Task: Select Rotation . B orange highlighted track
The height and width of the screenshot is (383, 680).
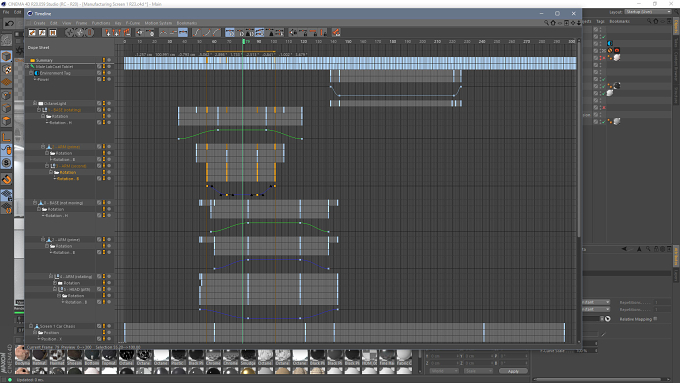Action: [68, 179]
